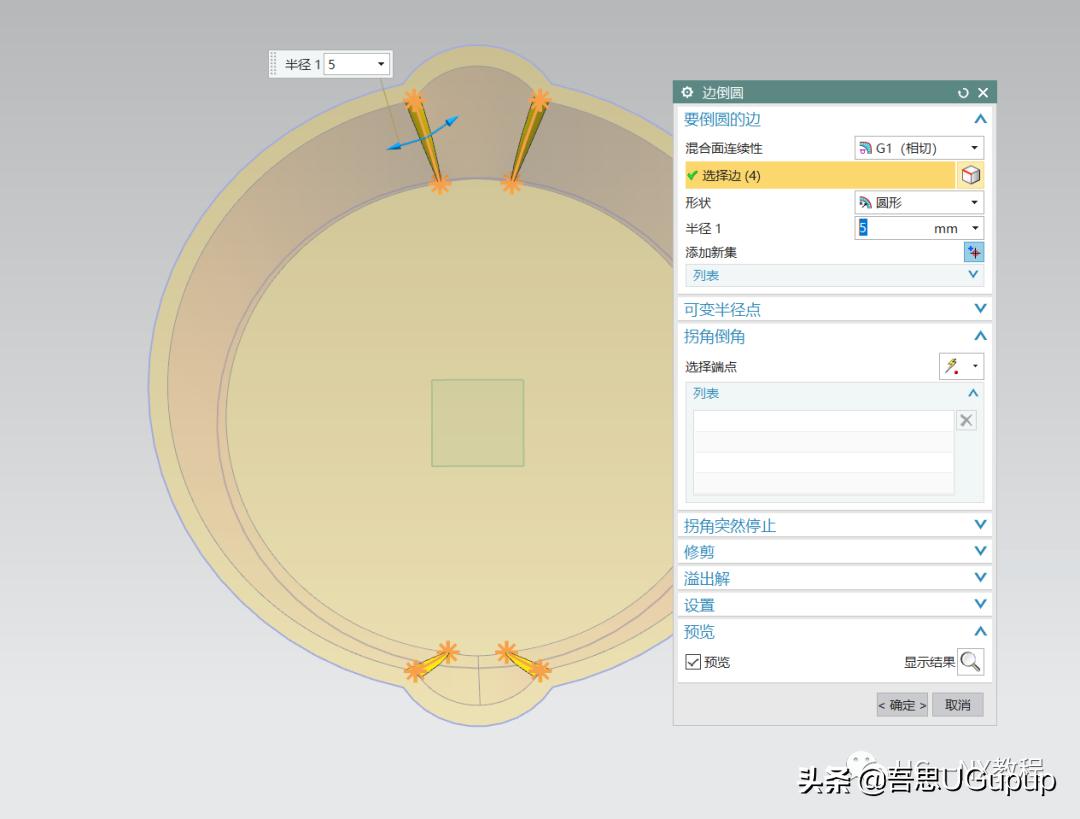The width and height of the screenshot is (1080, 819).
Task: Click the 取消 cancel button
Action: pos(957,704)
